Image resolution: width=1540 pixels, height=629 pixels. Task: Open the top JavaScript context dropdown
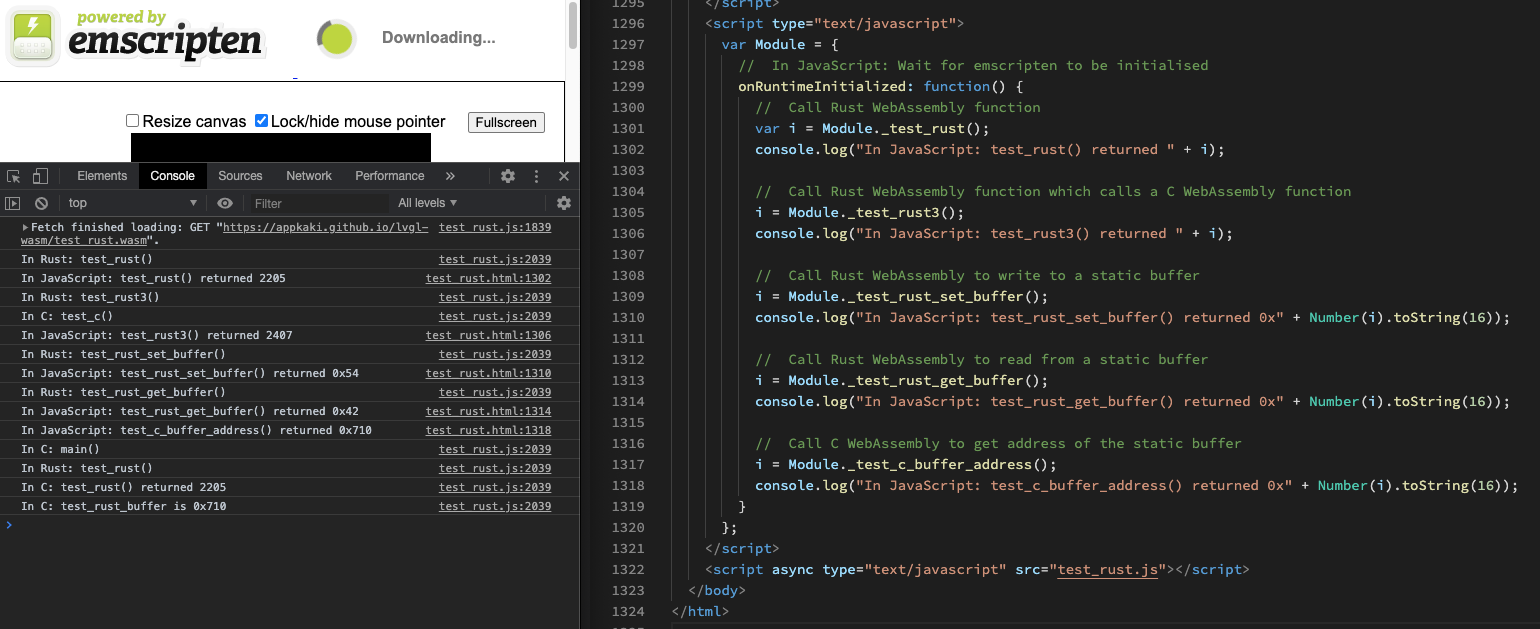tap(132, 203)
